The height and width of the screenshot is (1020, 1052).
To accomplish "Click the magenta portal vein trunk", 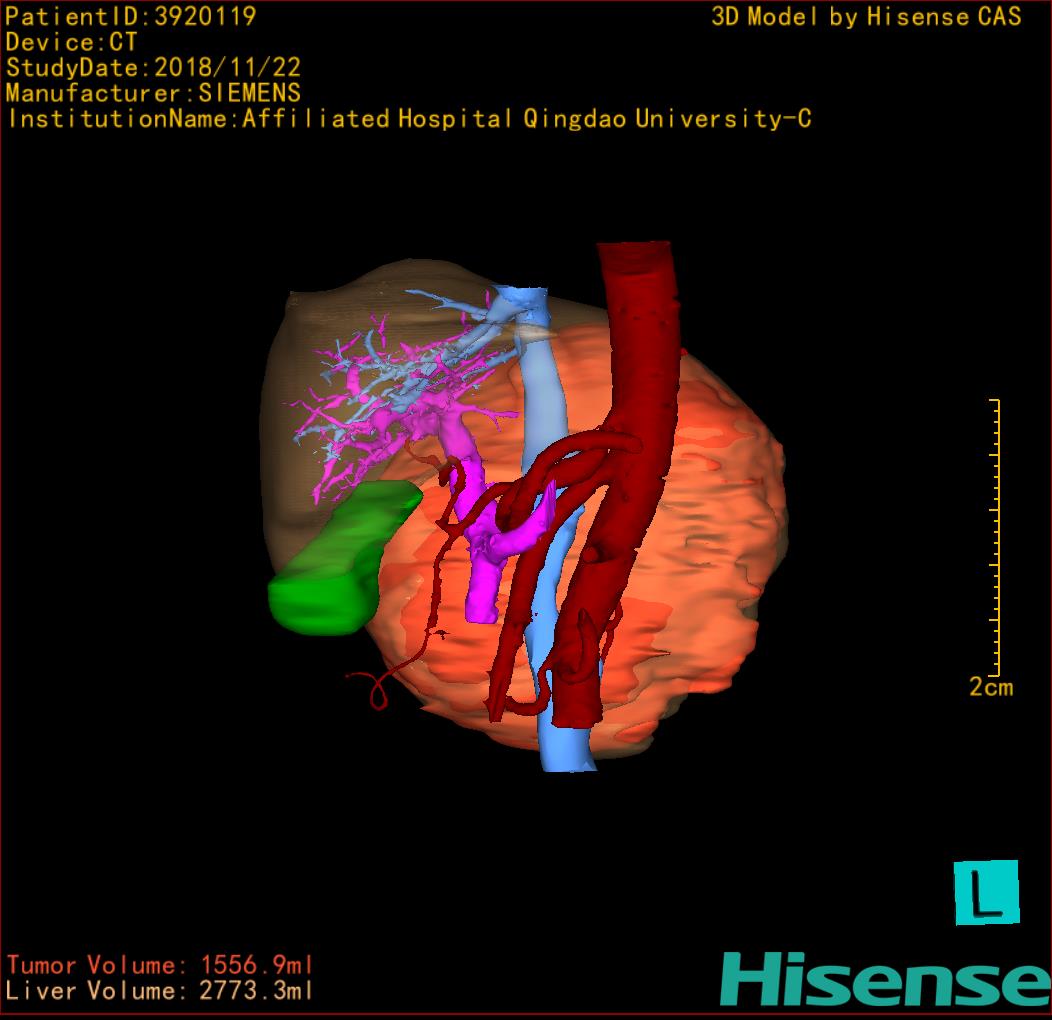I will (483, 580).
